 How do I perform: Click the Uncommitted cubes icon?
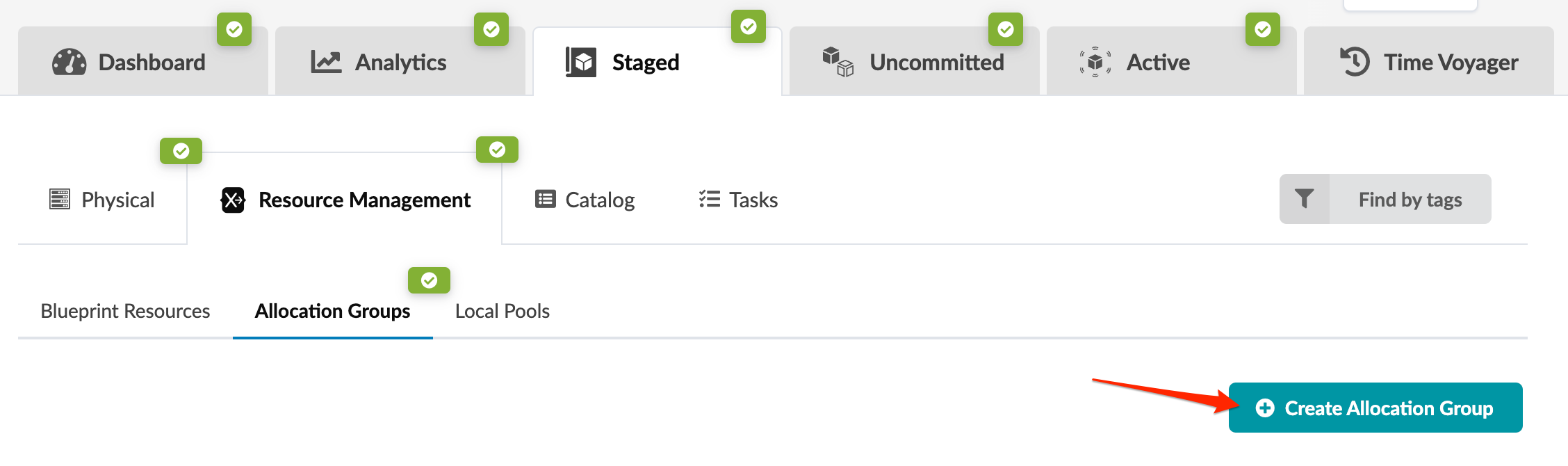click(x=838, y=62)
